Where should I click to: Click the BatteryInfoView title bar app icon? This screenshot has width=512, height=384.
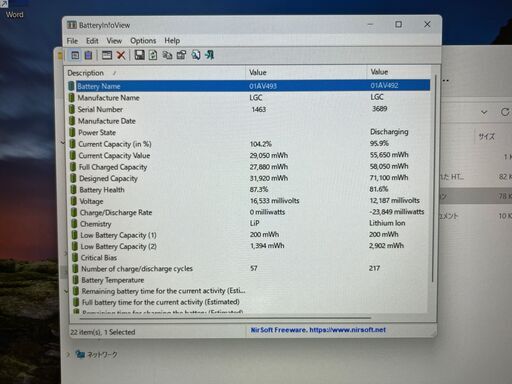(72, 25)
